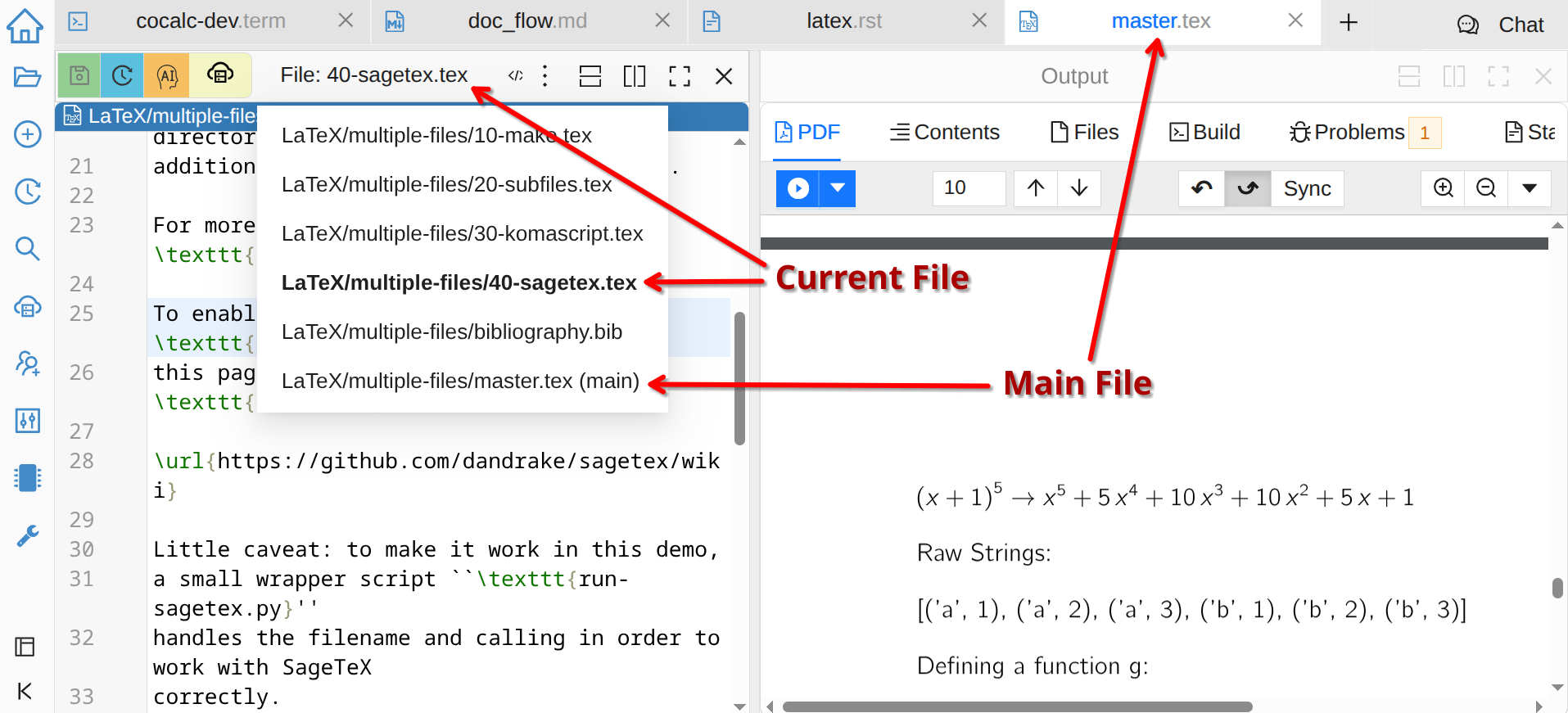The image size is (1568, 713).
Task: Click the page number input field
Action: tap(968, 188)
